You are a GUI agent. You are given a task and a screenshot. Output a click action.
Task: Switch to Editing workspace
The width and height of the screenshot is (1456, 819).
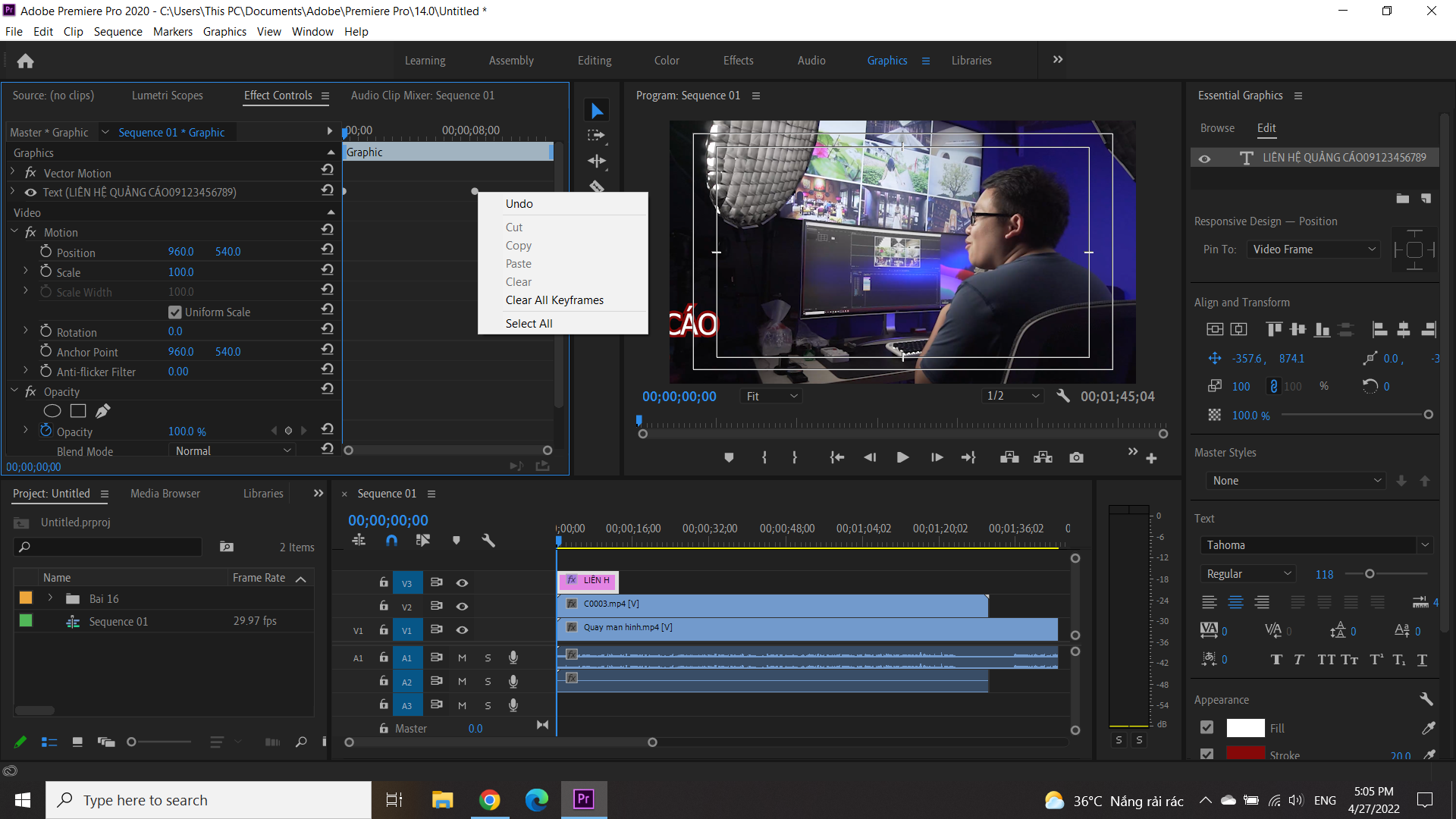(x=595, y=61)
